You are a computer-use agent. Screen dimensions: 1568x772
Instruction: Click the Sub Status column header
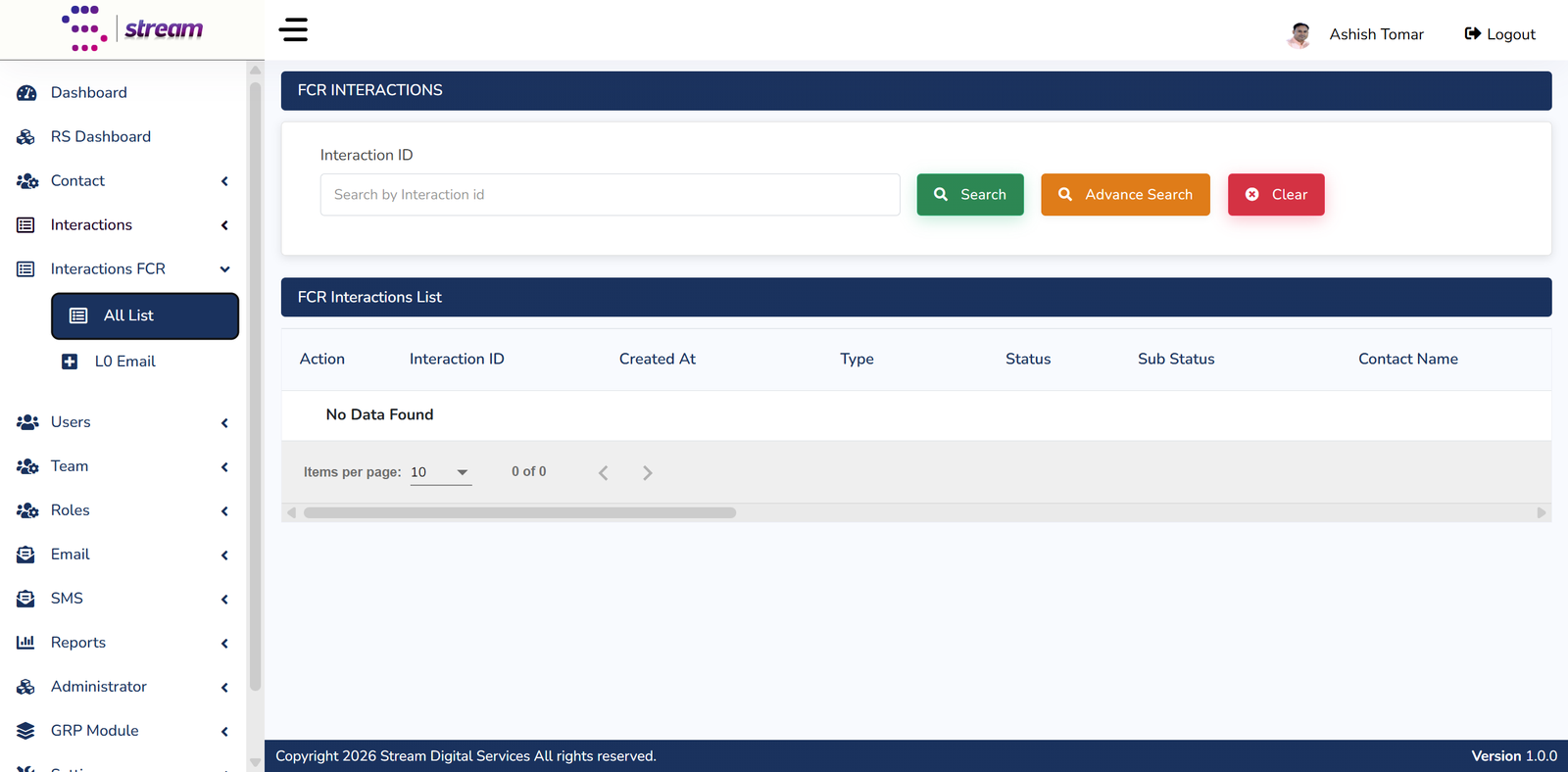tap(1176, 360)
